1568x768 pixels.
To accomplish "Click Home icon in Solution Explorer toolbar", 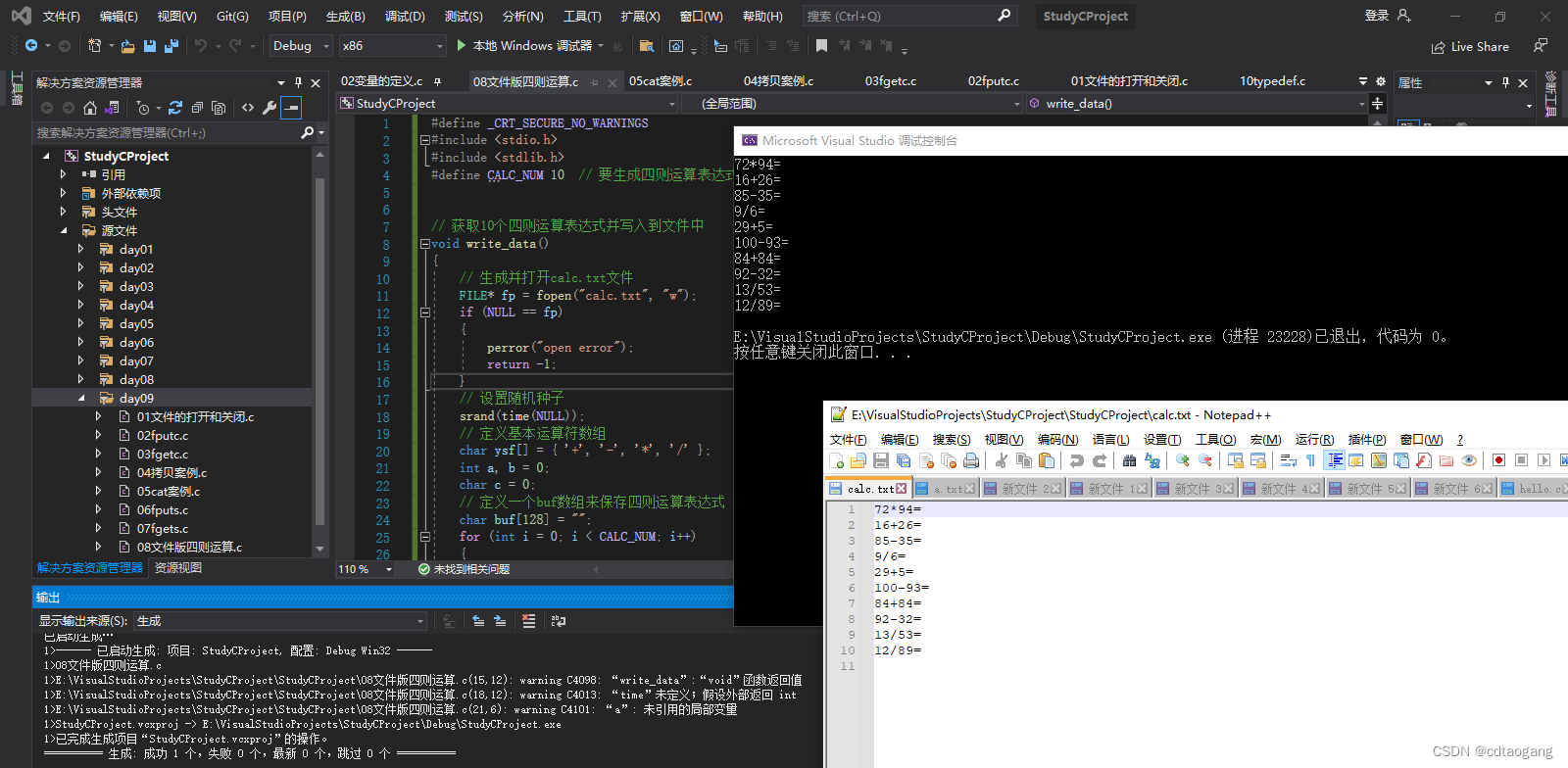I will (x=90, y=108).
